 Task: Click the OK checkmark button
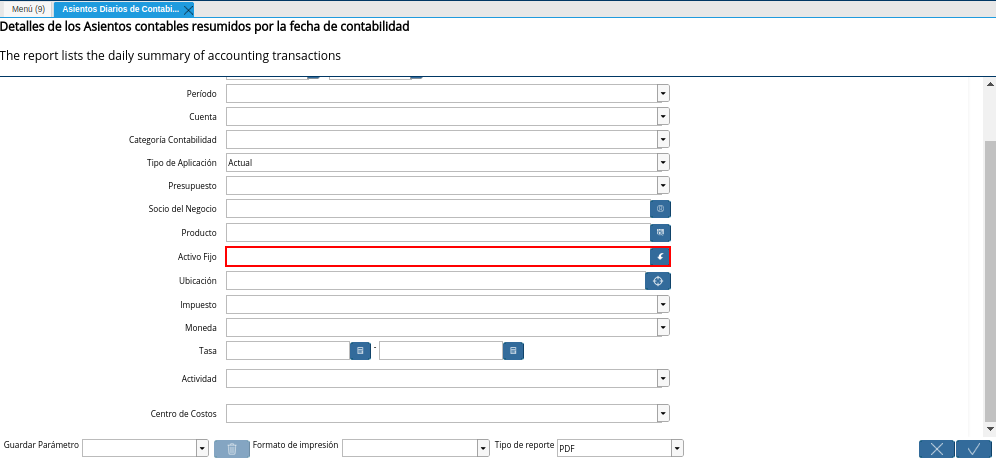[x=974, y=449]
